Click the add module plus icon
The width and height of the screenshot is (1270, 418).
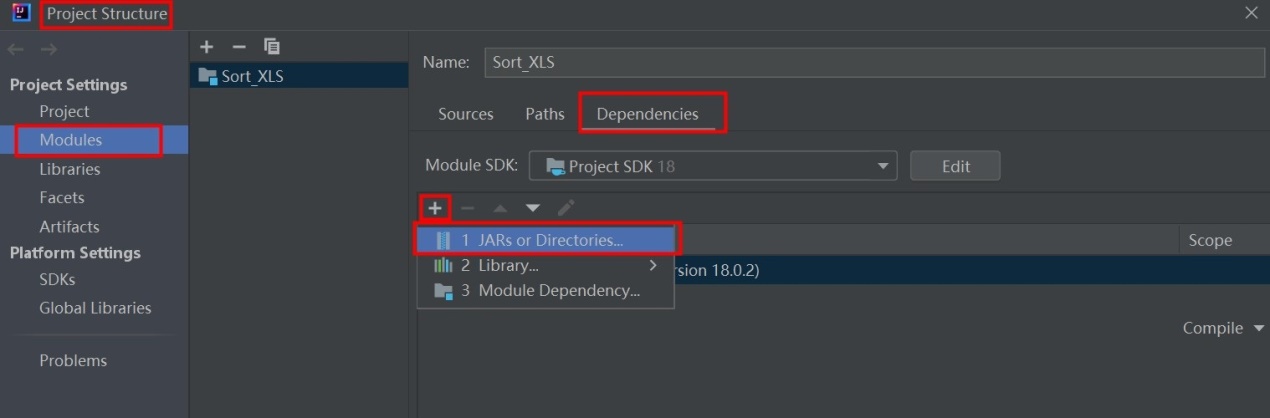(x=207, y=47)
